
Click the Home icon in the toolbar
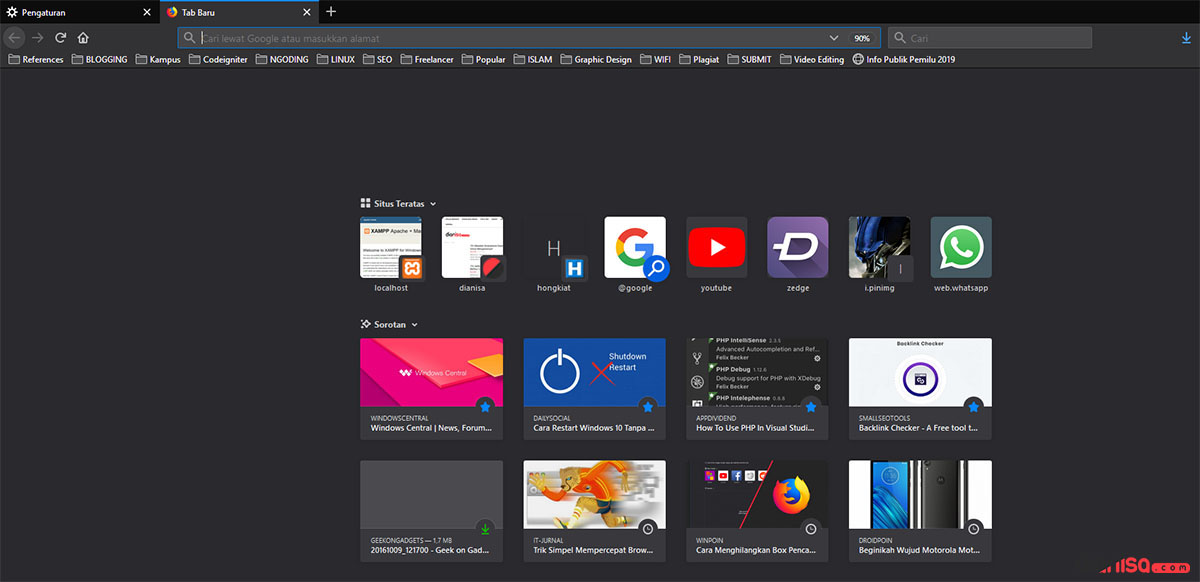coord(83,37)
